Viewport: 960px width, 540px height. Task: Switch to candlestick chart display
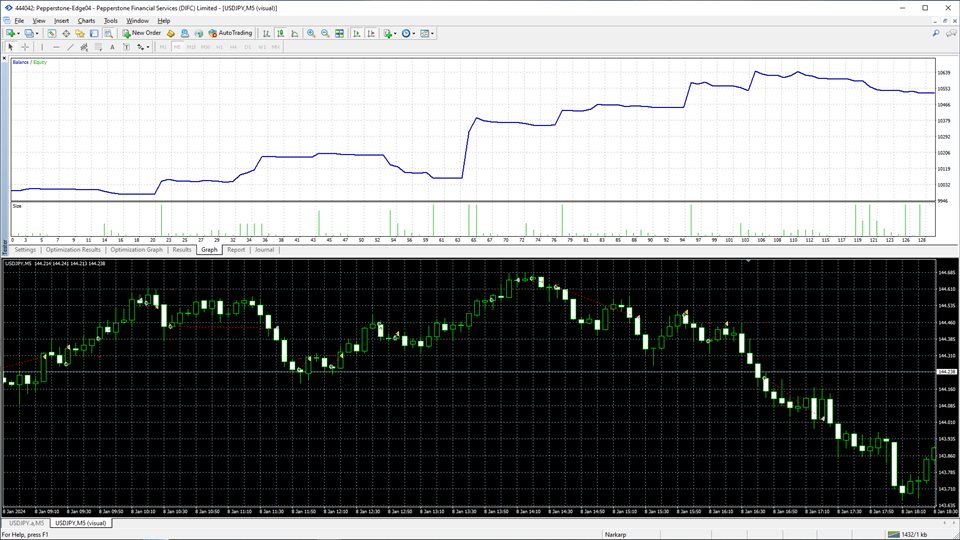(280, 33)
